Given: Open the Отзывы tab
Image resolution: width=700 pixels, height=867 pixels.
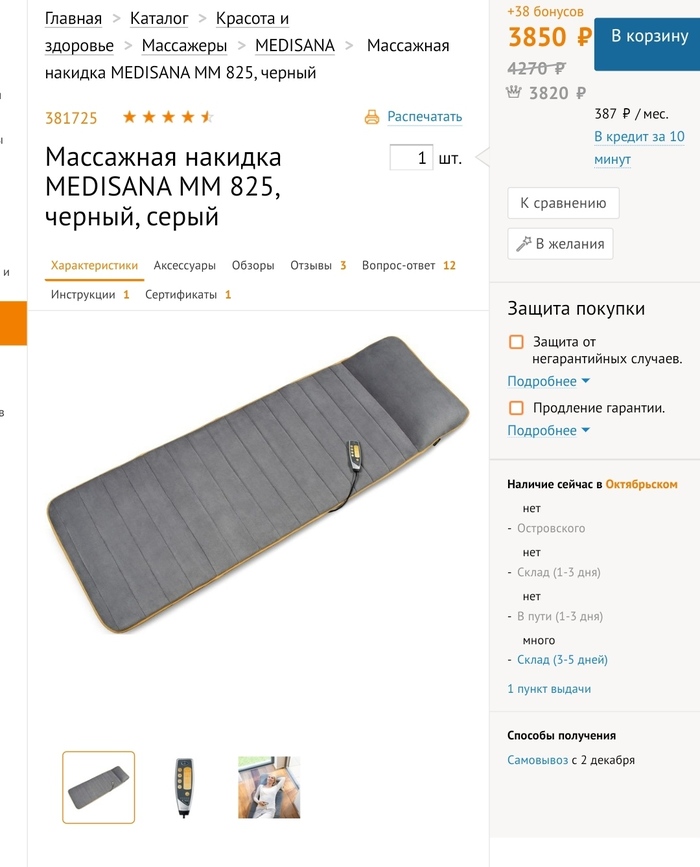Looking at the screenshot, I should point(318,265).
